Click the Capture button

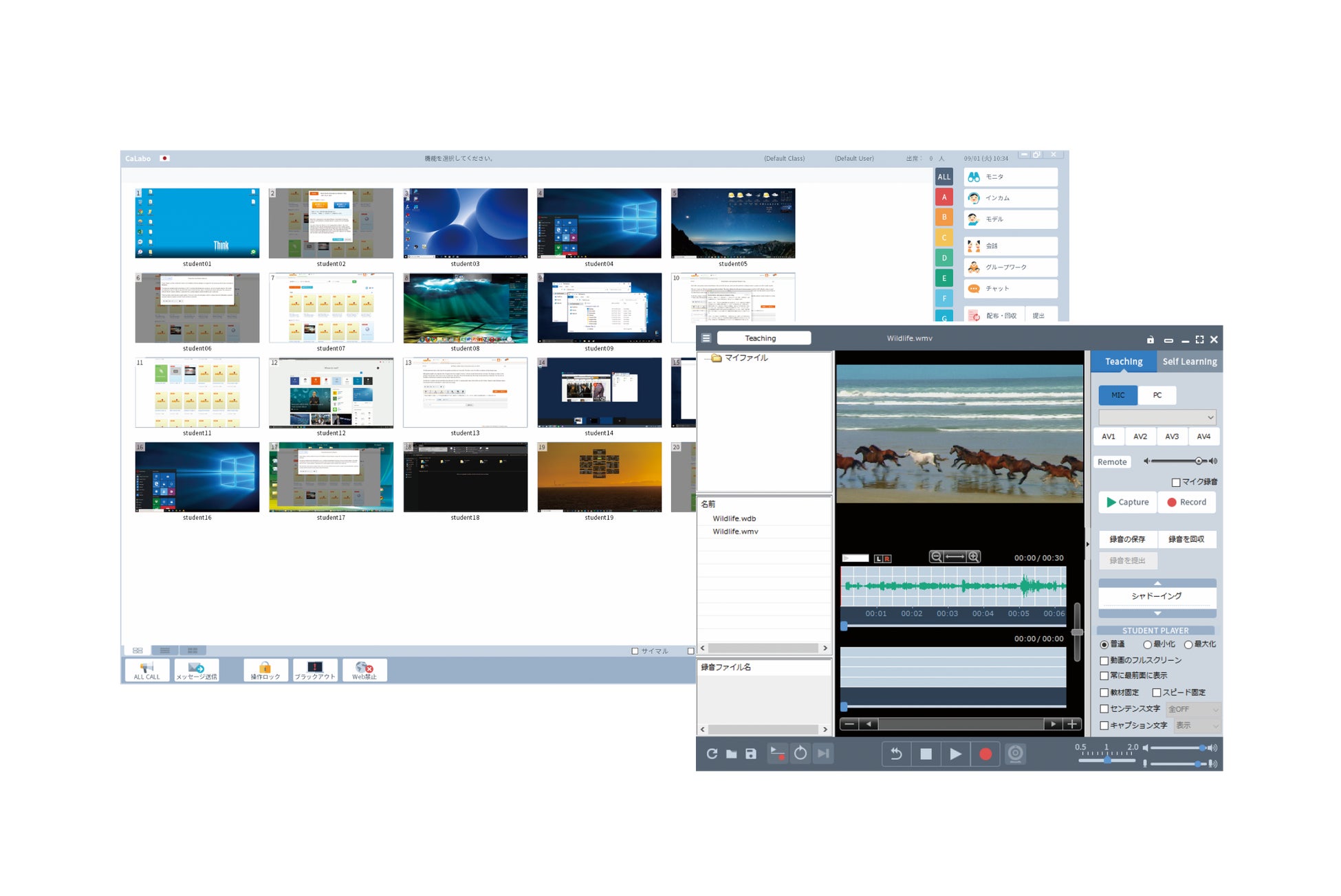coord(1127,502)
